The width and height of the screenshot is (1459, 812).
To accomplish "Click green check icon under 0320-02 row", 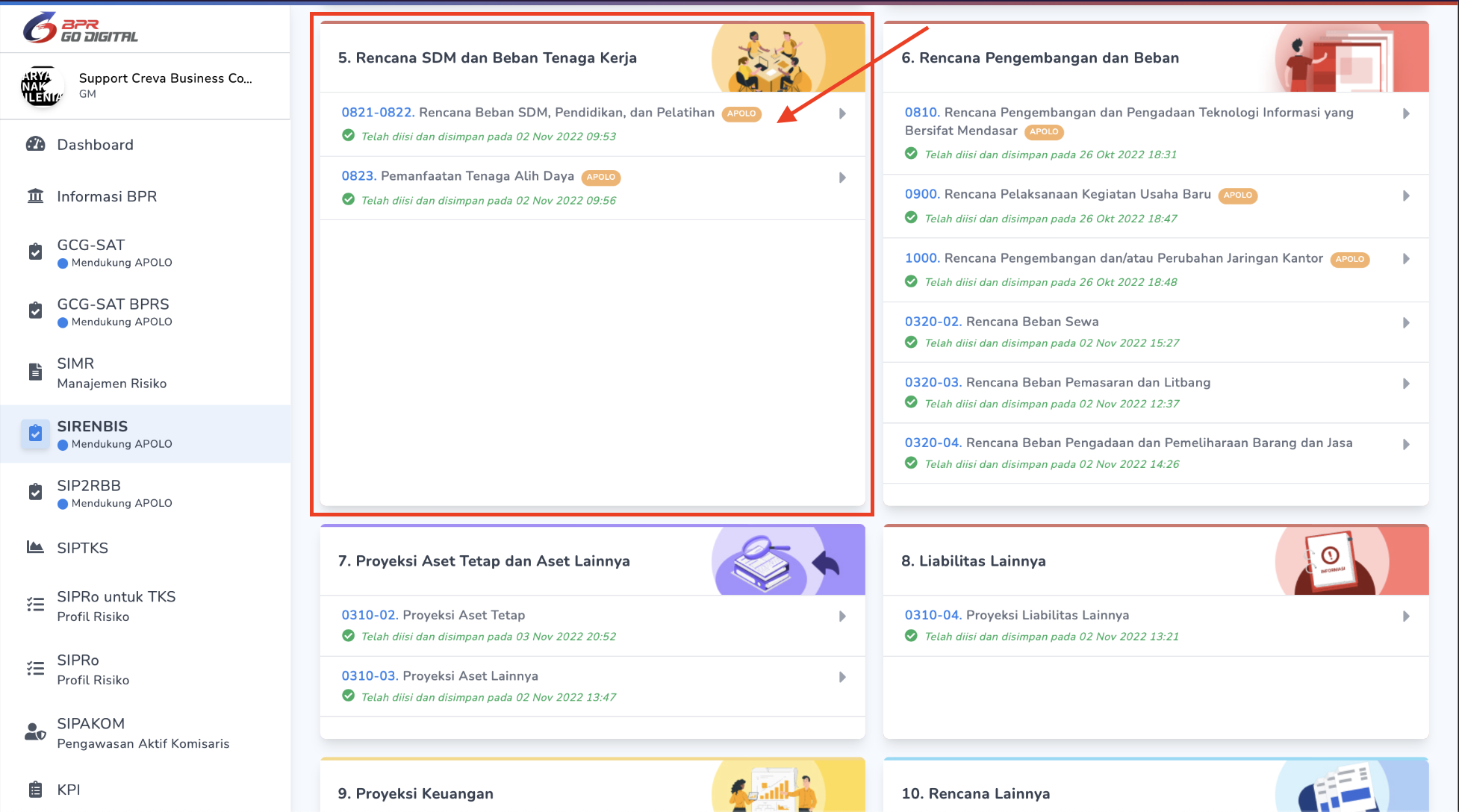I will click(911, 343).
